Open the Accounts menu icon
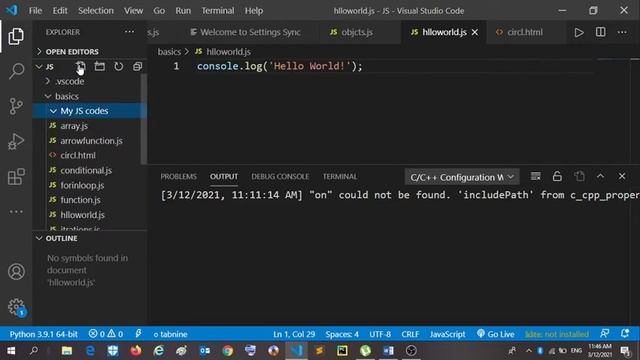The width and height of the screenshot is (640, 360). click(x=16, y=272)
